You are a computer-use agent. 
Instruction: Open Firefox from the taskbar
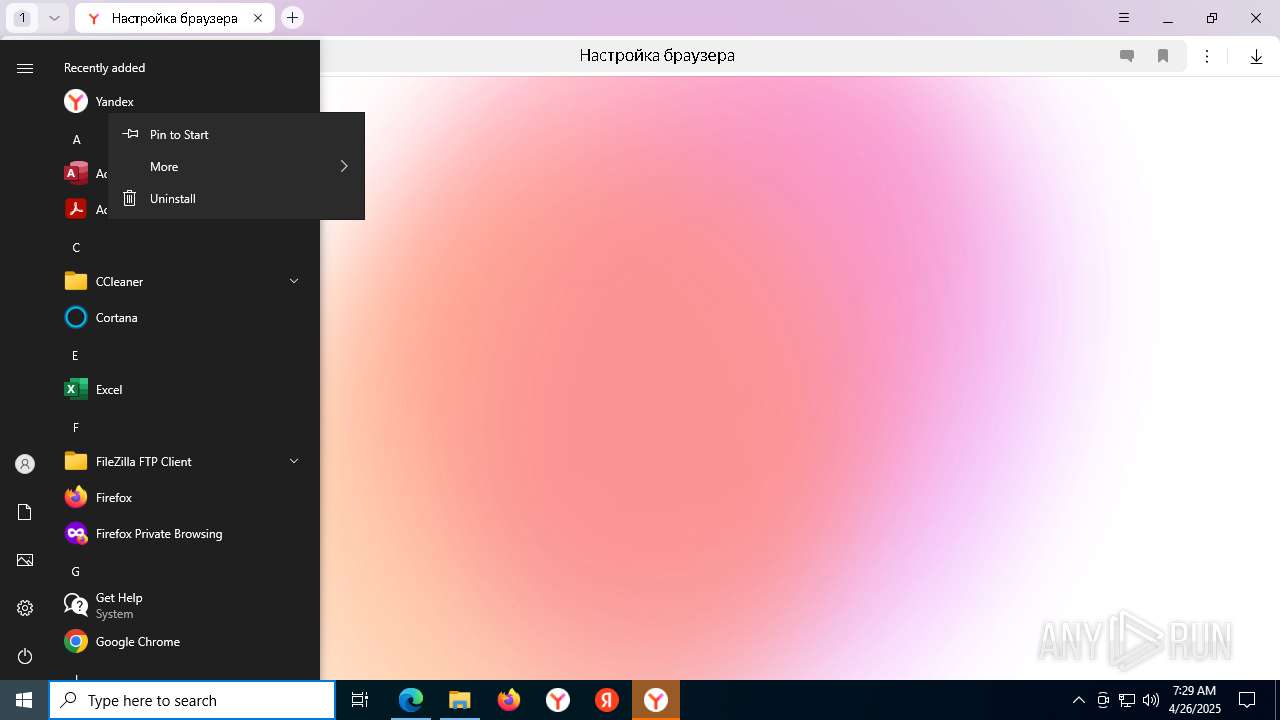coord(509,700)
